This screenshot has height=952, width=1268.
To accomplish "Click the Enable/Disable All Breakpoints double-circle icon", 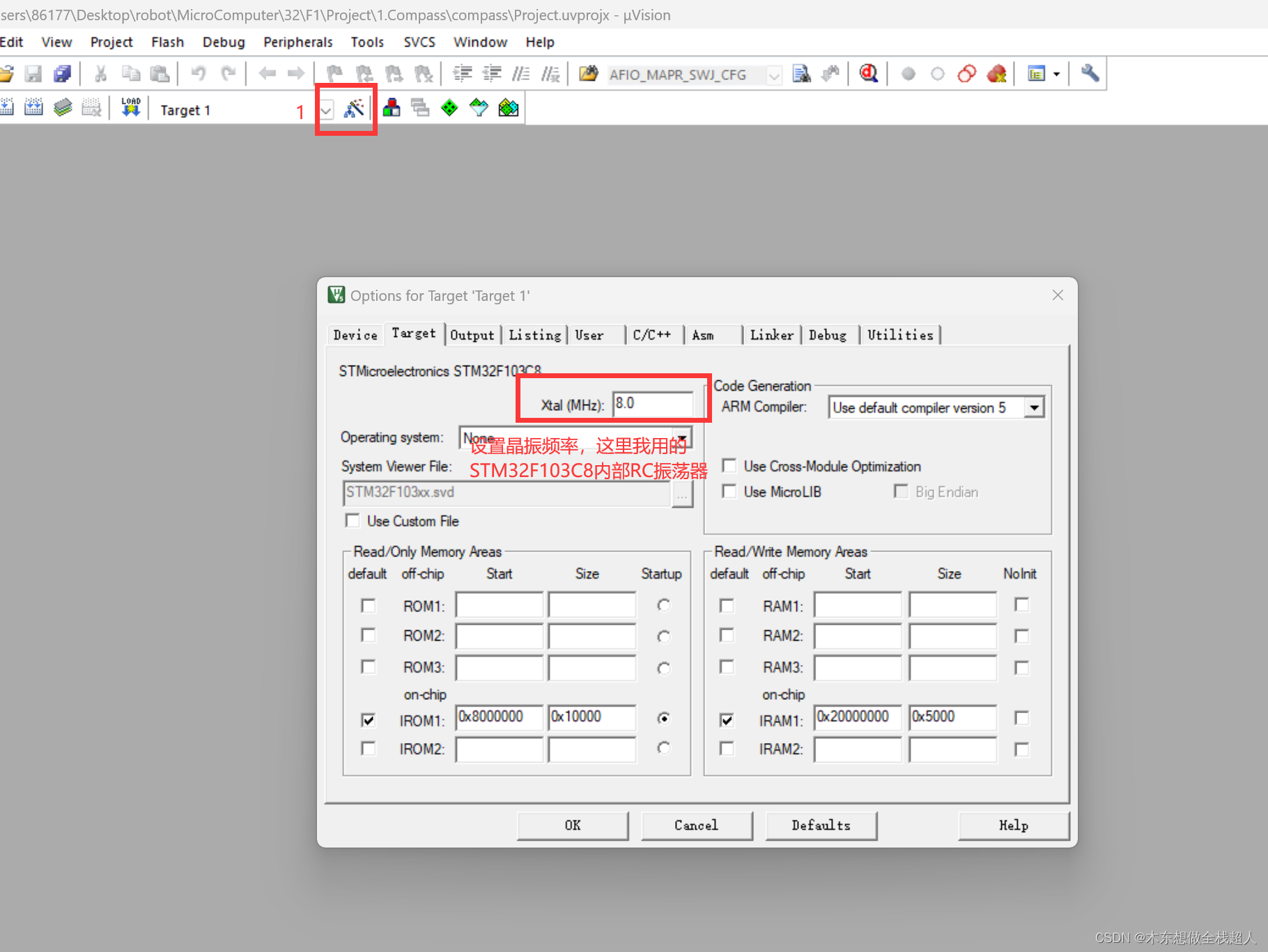I will [967, 74].
